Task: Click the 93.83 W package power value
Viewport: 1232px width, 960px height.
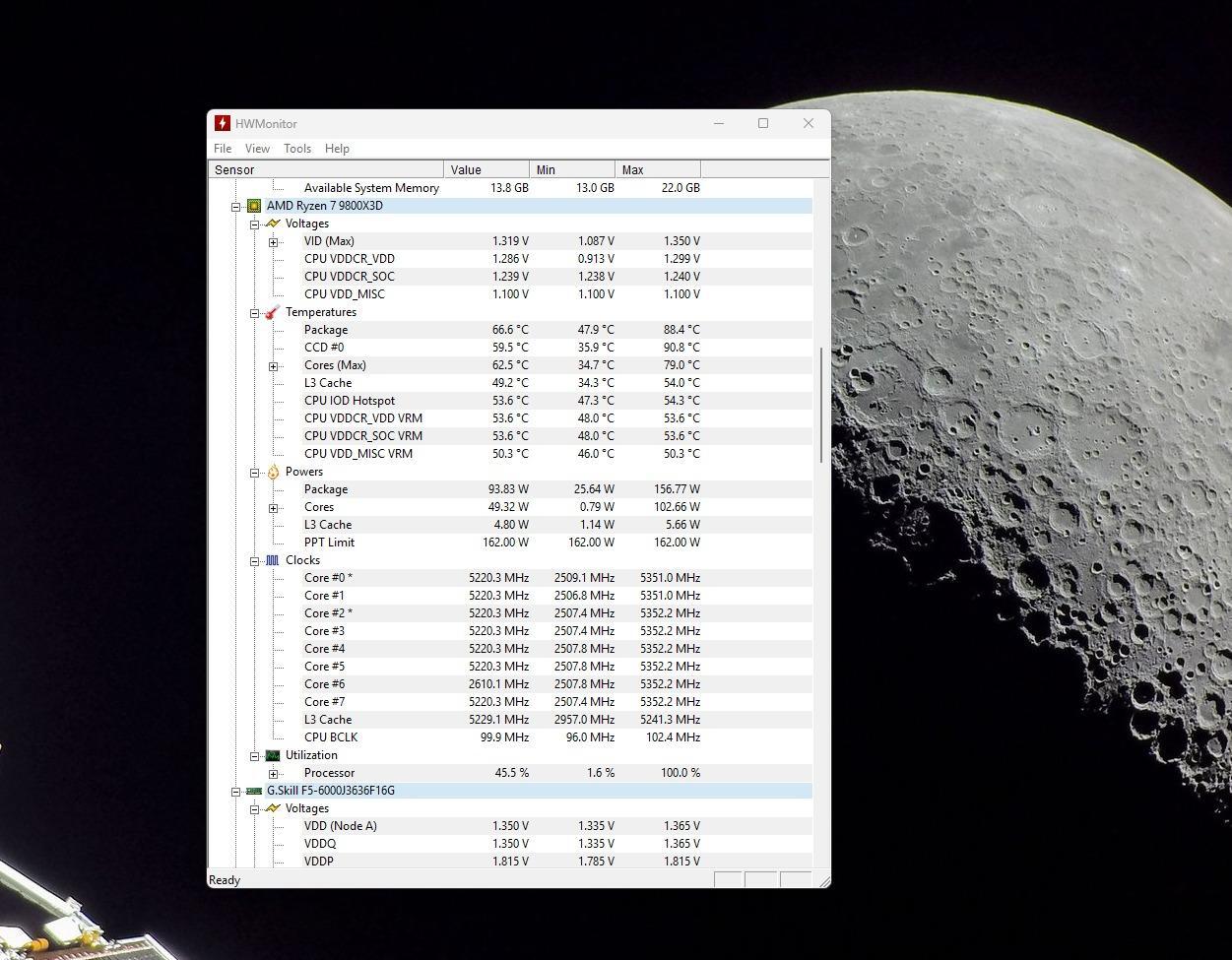Action: (508, 488)
